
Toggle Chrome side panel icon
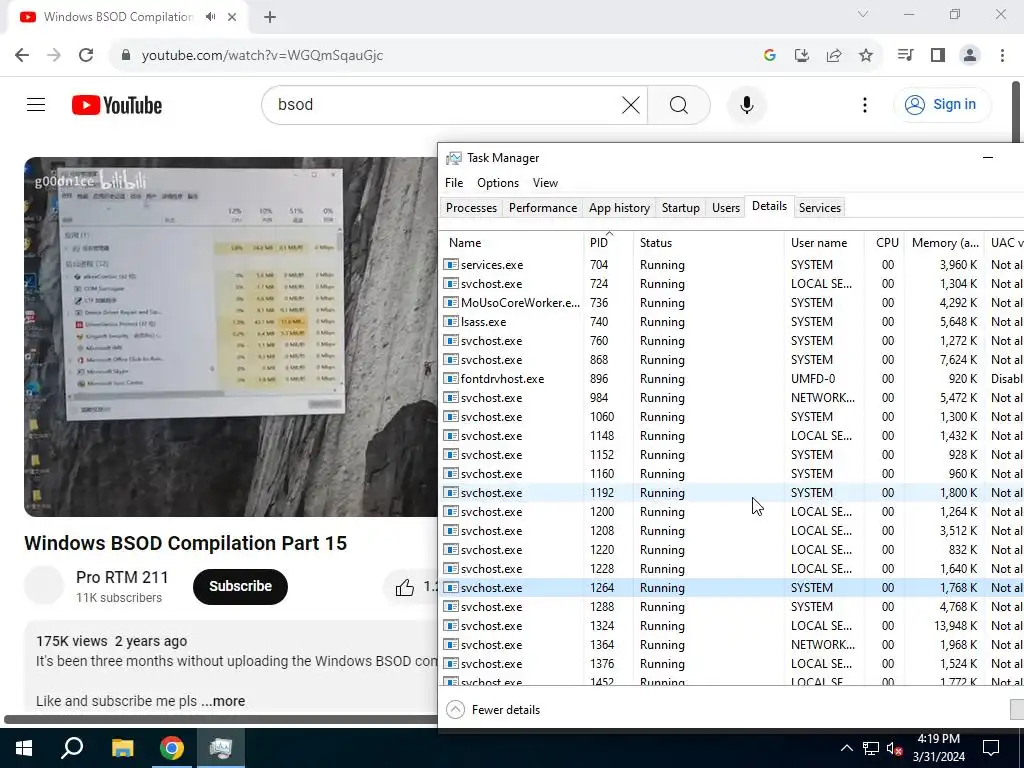938,56
